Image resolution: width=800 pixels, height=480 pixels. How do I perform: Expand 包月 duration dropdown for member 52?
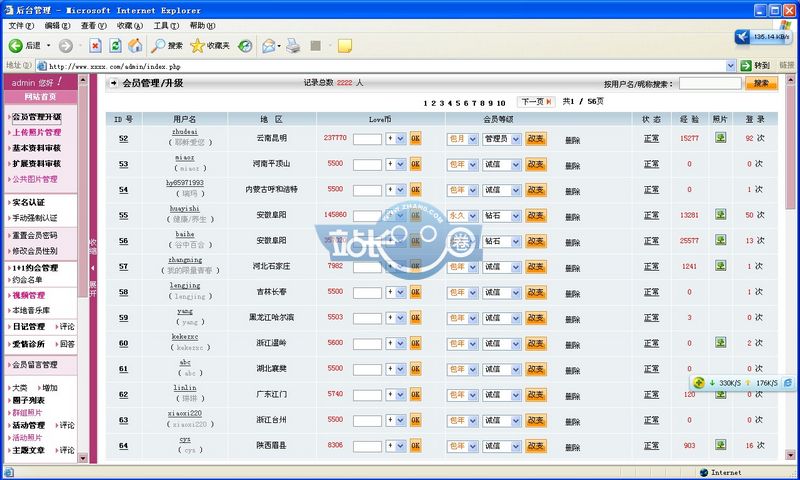pyautogui.click(x=461, y=139)
